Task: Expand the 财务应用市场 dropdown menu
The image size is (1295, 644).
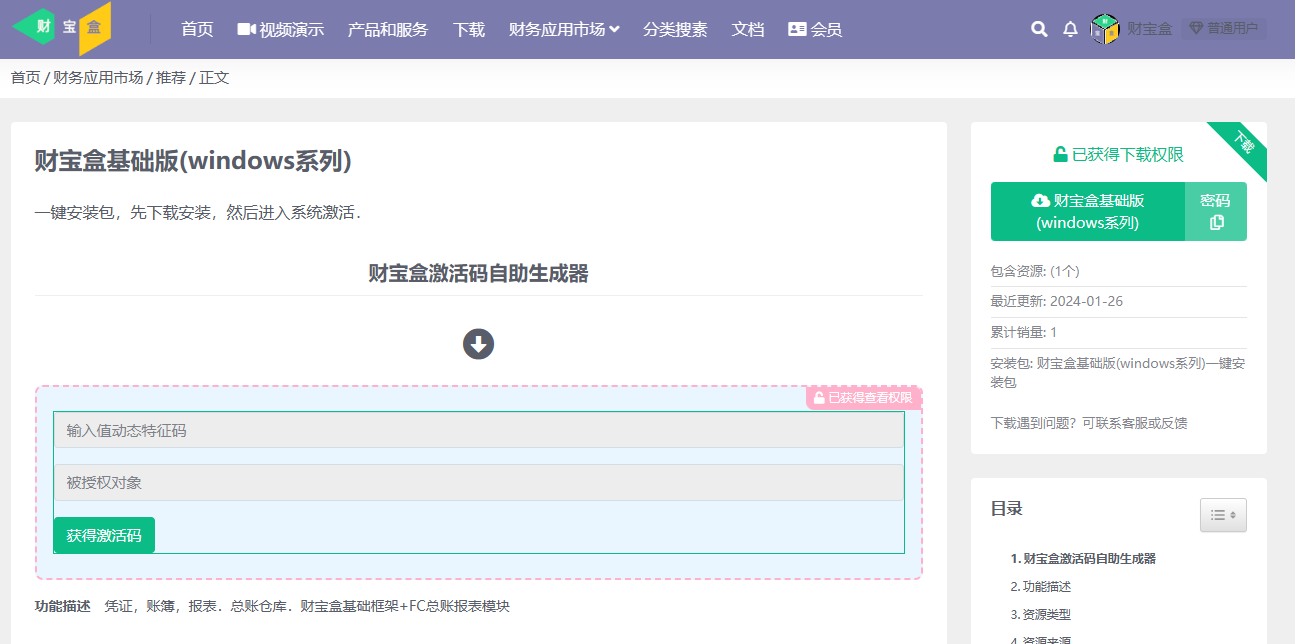Action: point(564,29)
